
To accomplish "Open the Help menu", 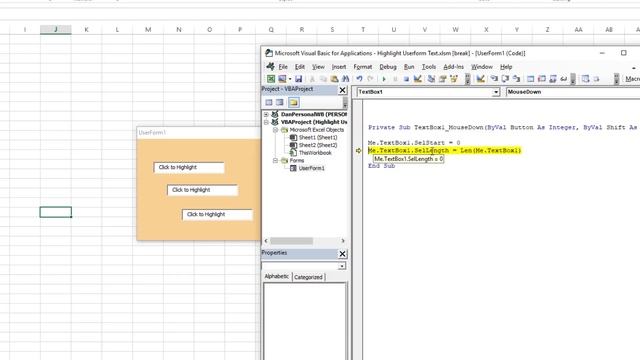I will tap(506, 67).
